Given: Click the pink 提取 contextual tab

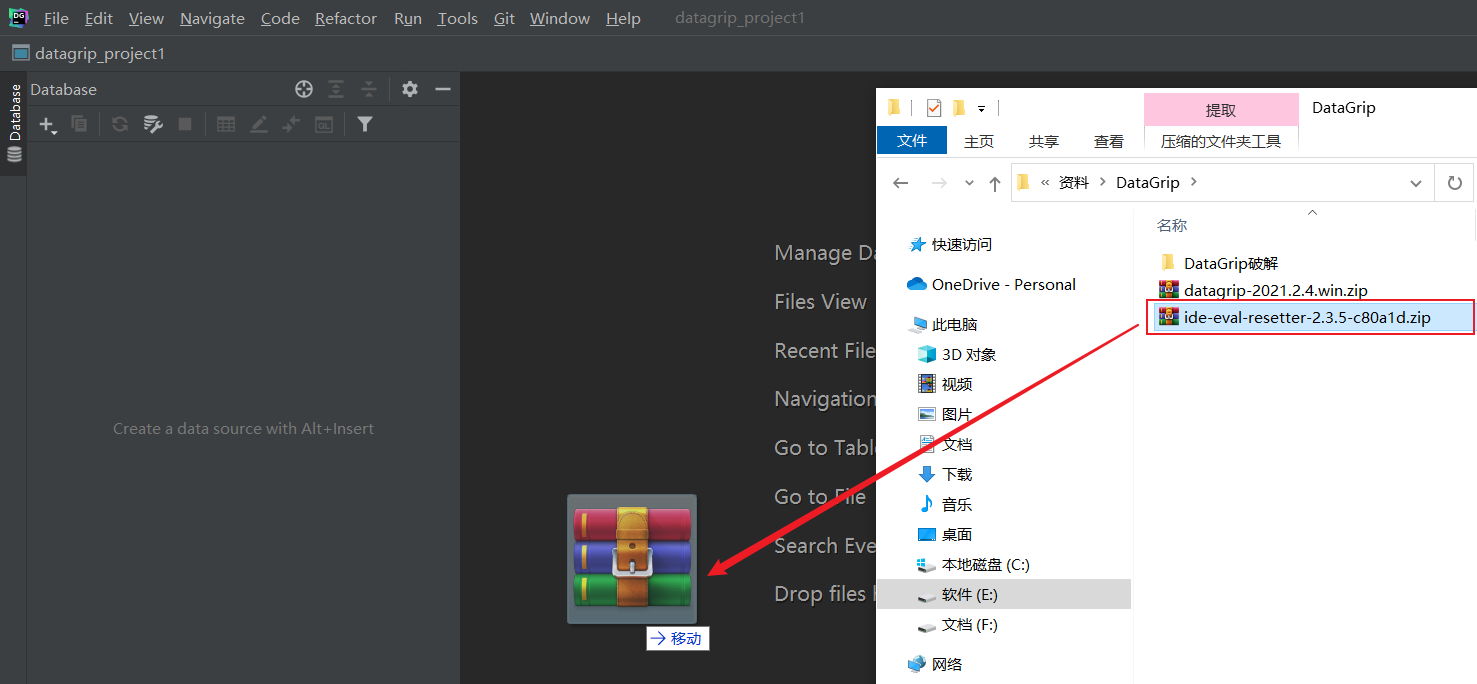Looking at the screenshot, I should [1221, 110].
